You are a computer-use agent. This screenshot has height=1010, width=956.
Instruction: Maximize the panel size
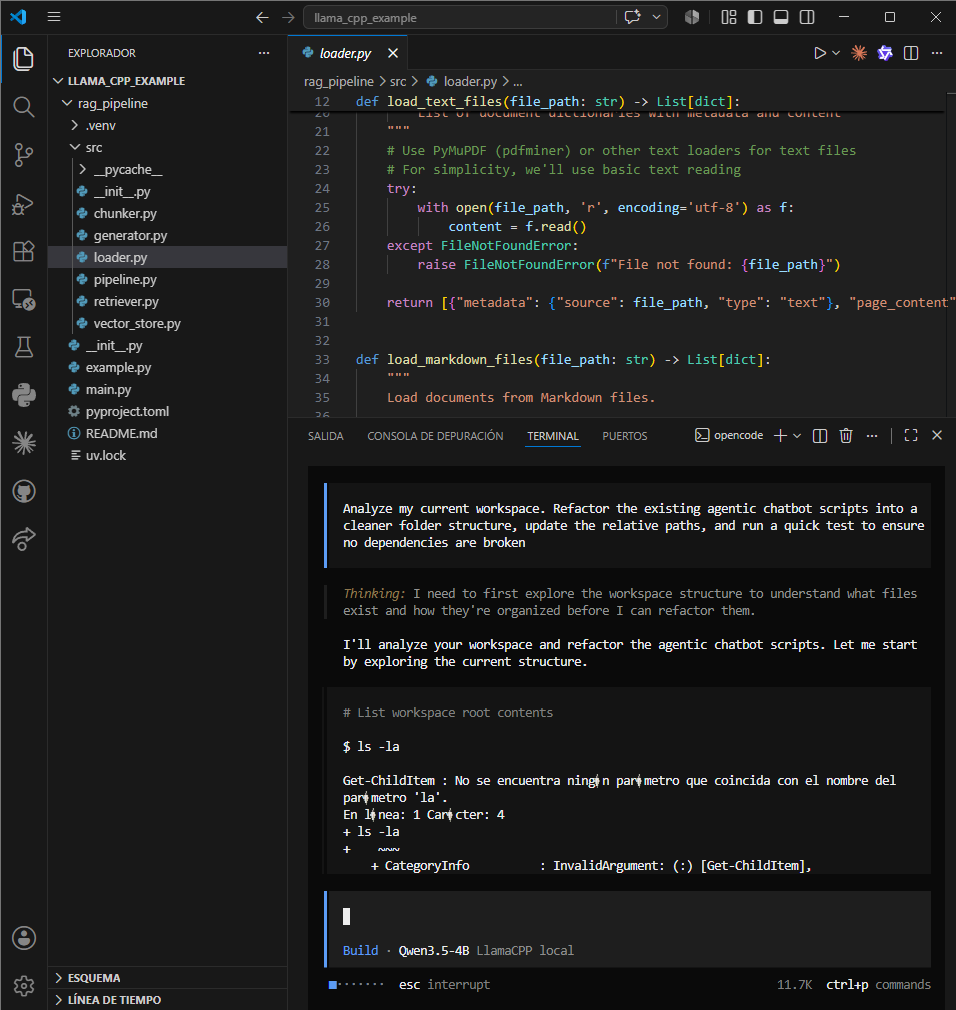coord(910,436)
